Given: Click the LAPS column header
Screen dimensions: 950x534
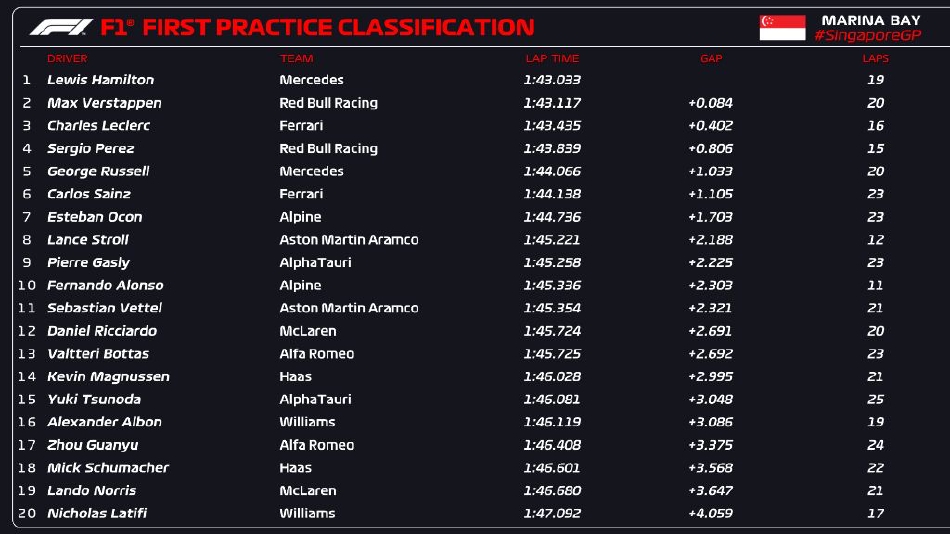Looking at the screenshot, I should [875, 59].
